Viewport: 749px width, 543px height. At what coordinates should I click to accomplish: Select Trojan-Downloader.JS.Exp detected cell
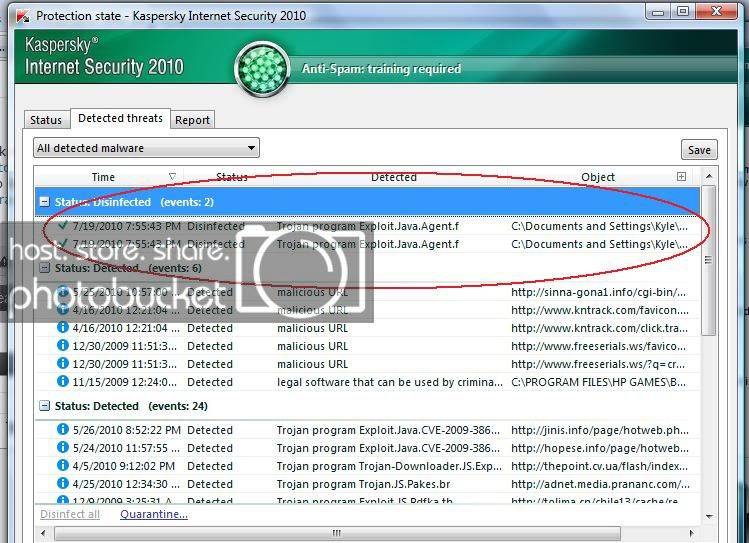click(x=389, y=466)
